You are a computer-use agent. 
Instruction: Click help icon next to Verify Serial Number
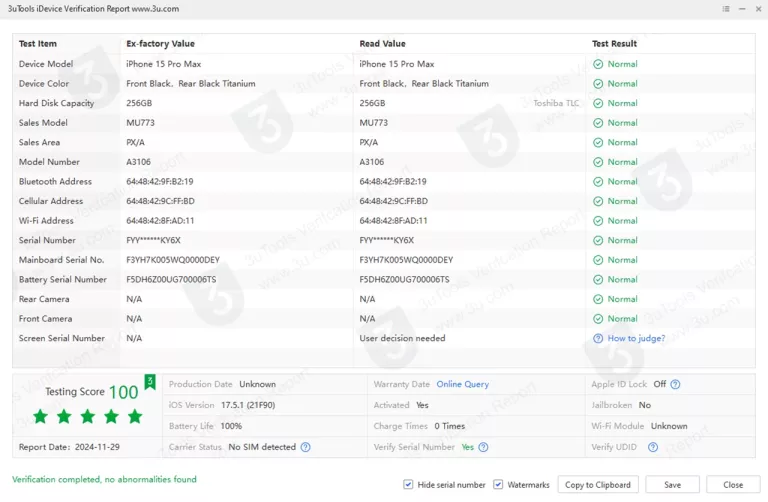tap(482, 447)
